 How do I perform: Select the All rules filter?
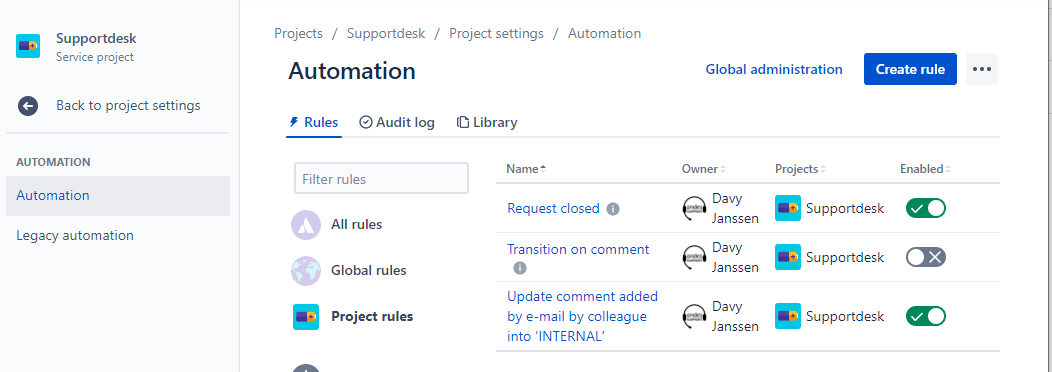click(357, 224)
